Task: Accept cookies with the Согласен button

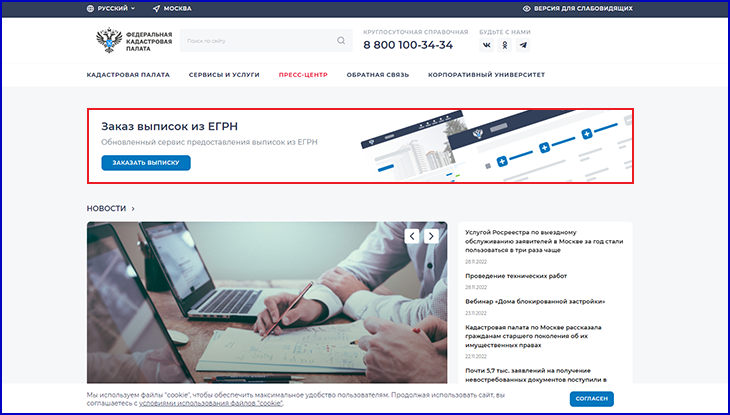Action: (599, 398)
